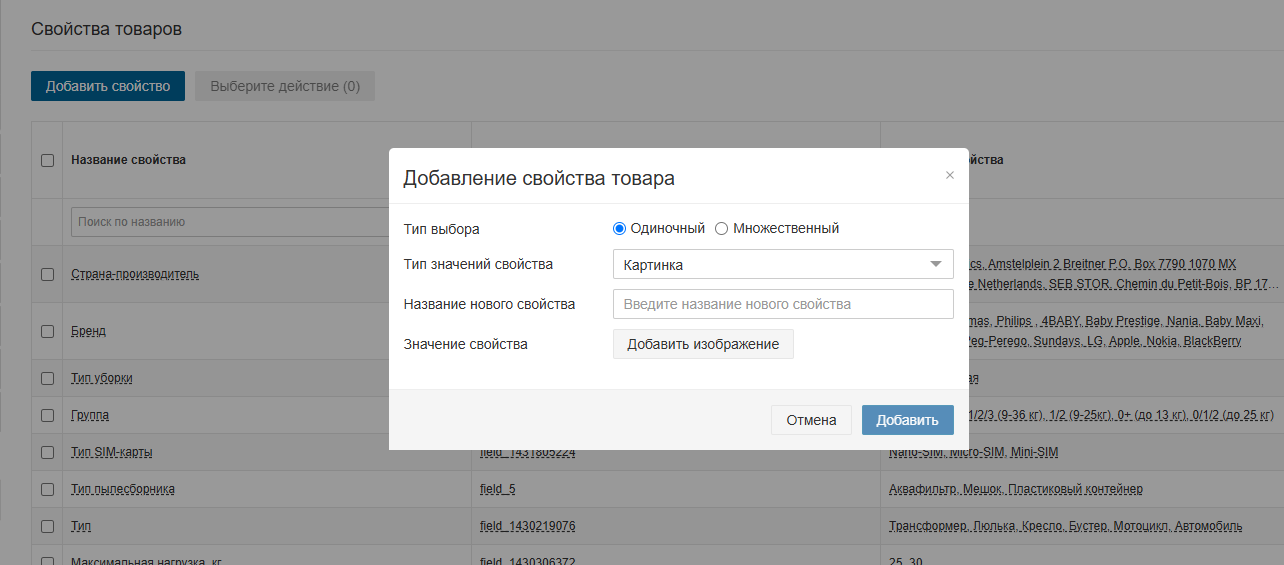Click Отмена in the dialog
This screenshot has width=1284, height=565.
(811, 420)
